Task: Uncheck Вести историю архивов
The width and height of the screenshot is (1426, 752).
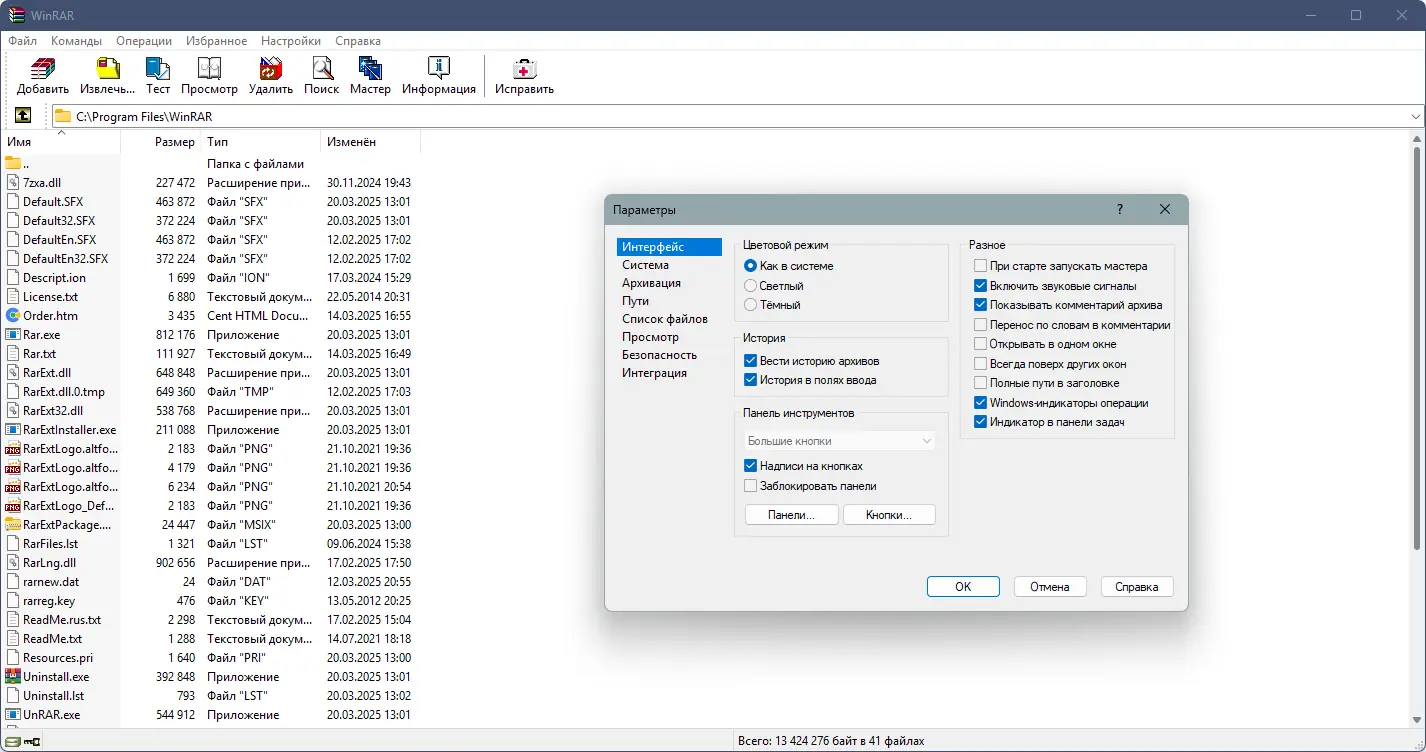Action: [x=750, y=361]
